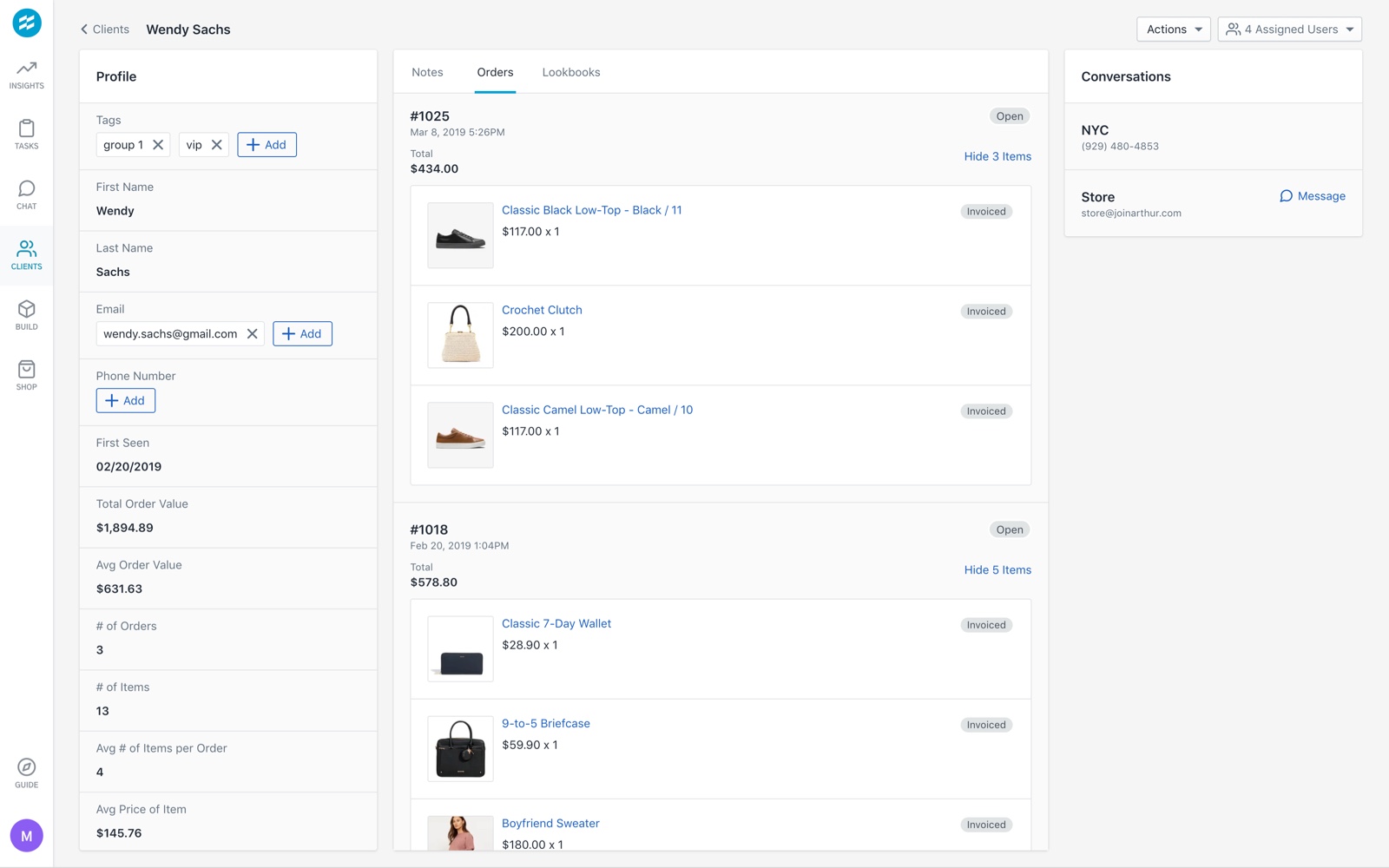Open the Insights section in sidebar
This screenshot has height=868, width=1389.
click(x=26, y=75)
